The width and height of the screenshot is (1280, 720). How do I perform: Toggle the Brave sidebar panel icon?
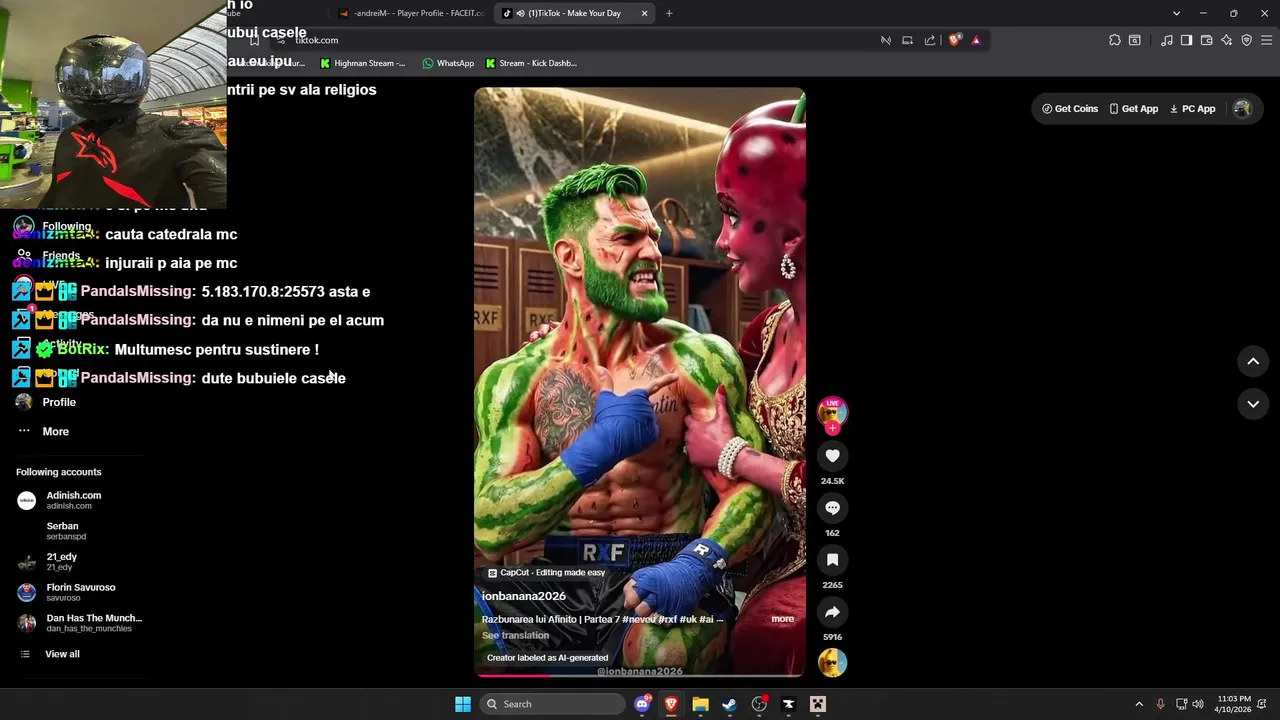[1186, 40]
